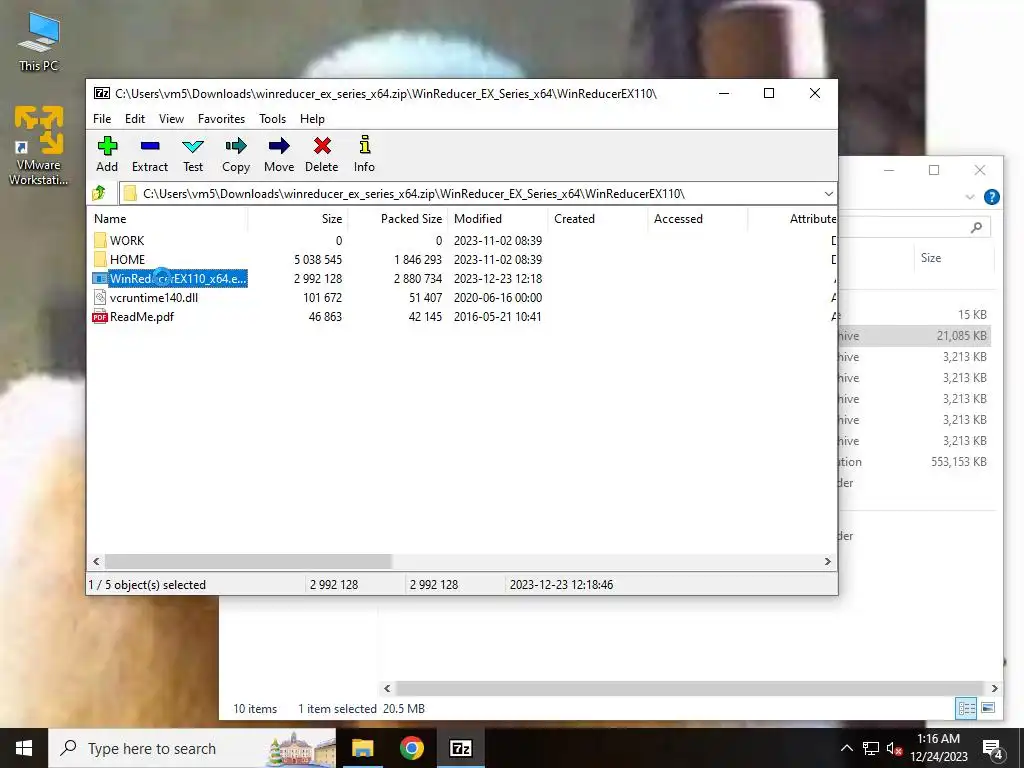Screen dimensions: 1024x768
Task: Open the notification center icon
Action: [x=992, y=750]
